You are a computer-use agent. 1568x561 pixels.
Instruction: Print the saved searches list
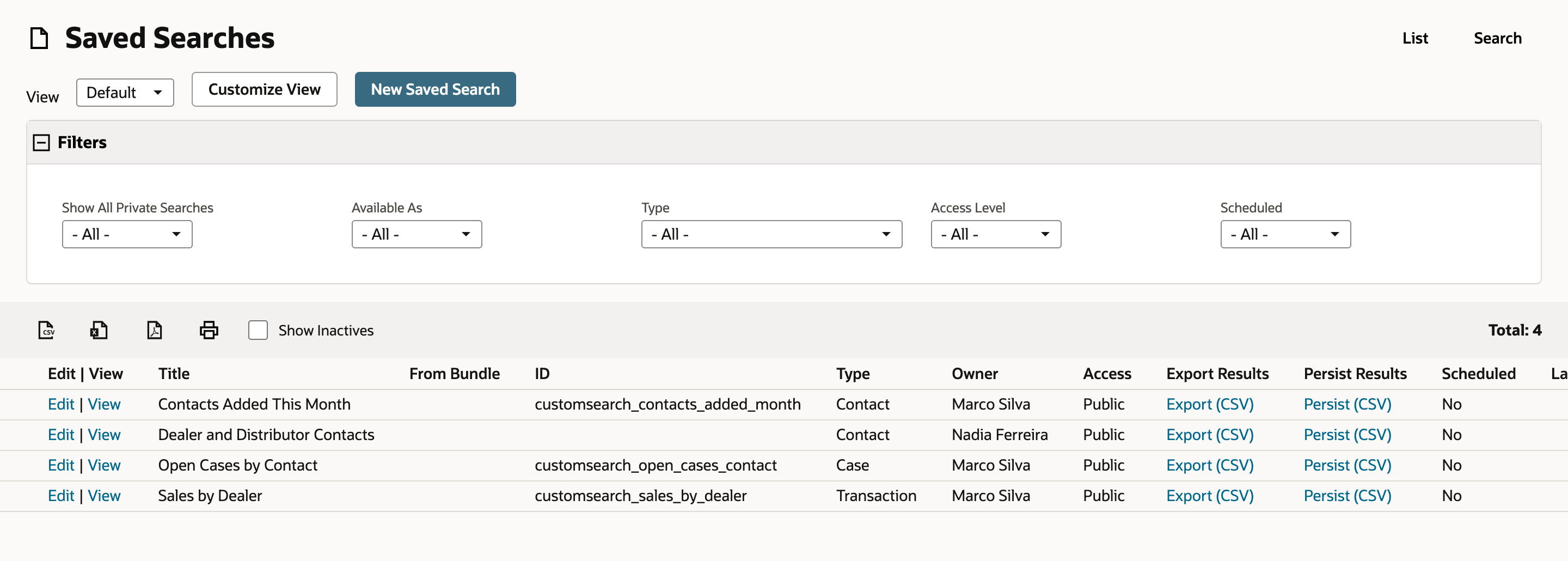coord(209,330)
